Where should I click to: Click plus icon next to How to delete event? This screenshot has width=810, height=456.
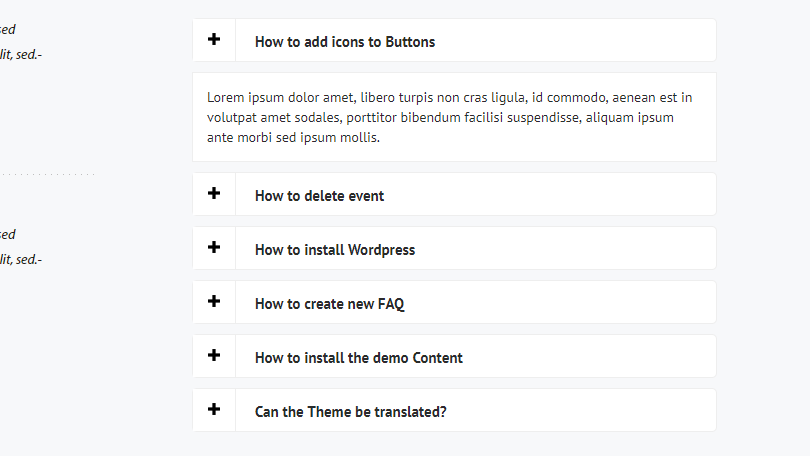[214, 194]
